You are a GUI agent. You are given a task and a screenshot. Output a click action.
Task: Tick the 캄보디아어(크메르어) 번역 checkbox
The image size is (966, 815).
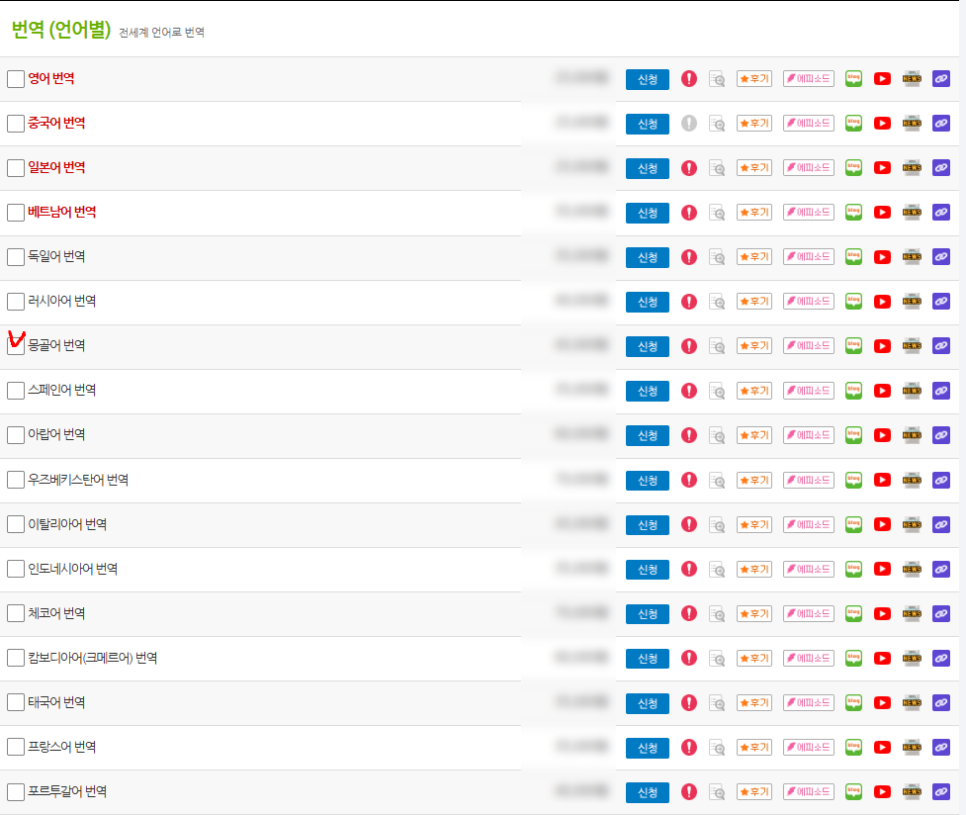coord(16,658)
